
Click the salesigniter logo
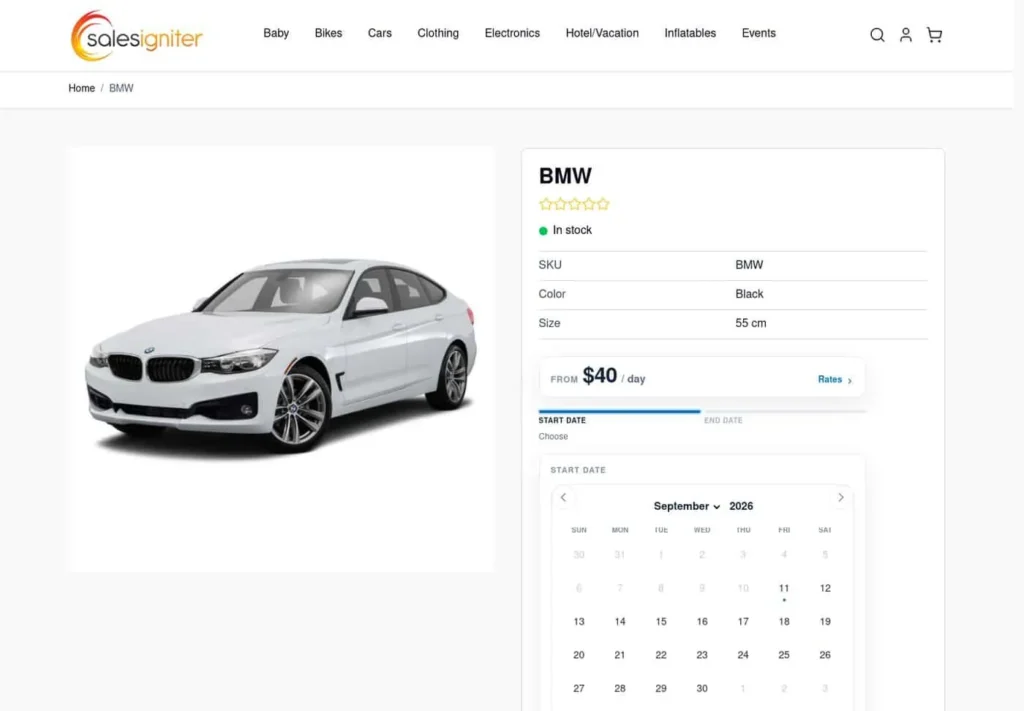coord(136,36)
